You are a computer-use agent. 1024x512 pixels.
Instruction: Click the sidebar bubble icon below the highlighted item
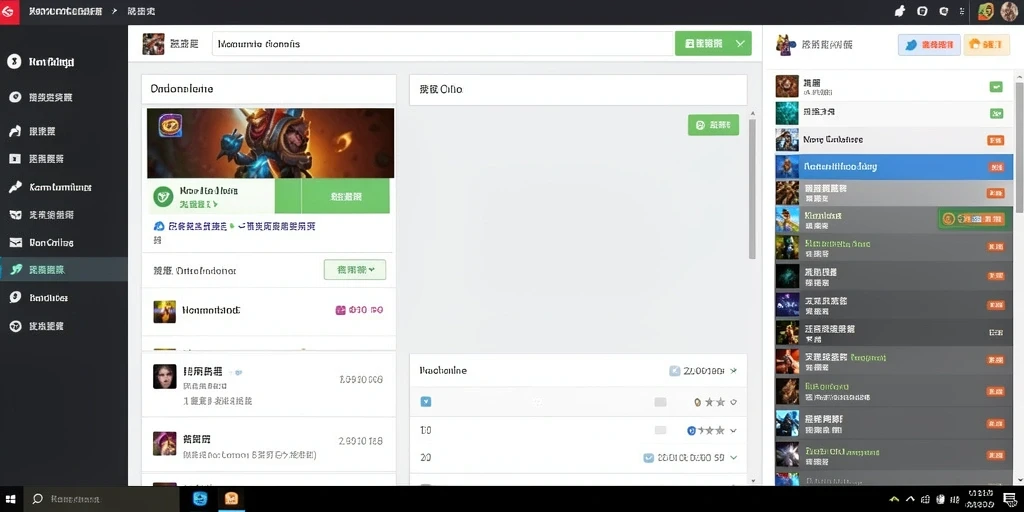tap(15, 298)
